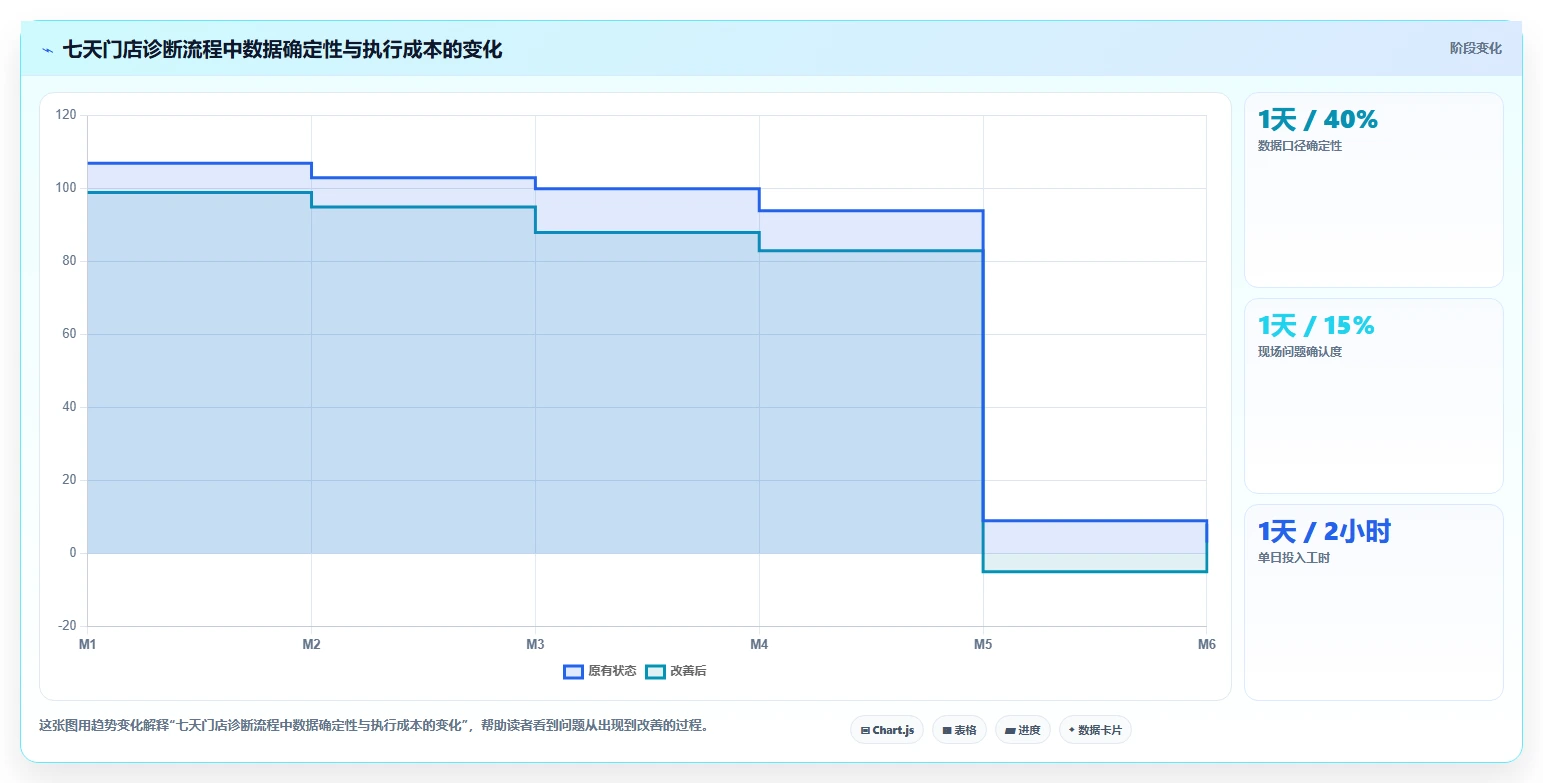
Task: Click the Chart.js tag icon
Action: pos(865,731)
